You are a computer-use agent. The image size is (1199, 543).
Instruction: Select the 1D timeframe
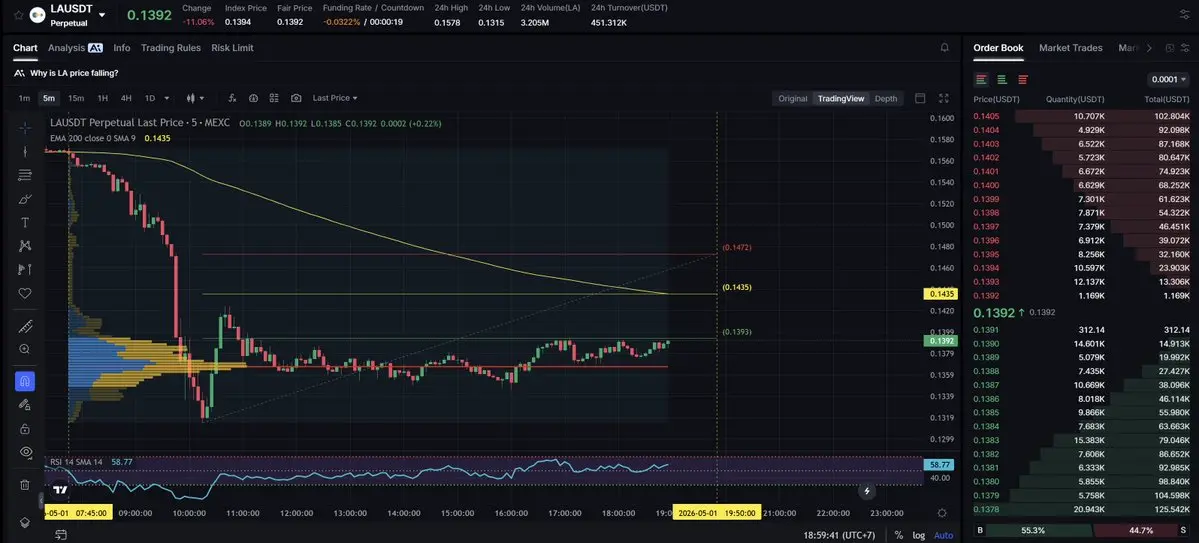(150, 98)
